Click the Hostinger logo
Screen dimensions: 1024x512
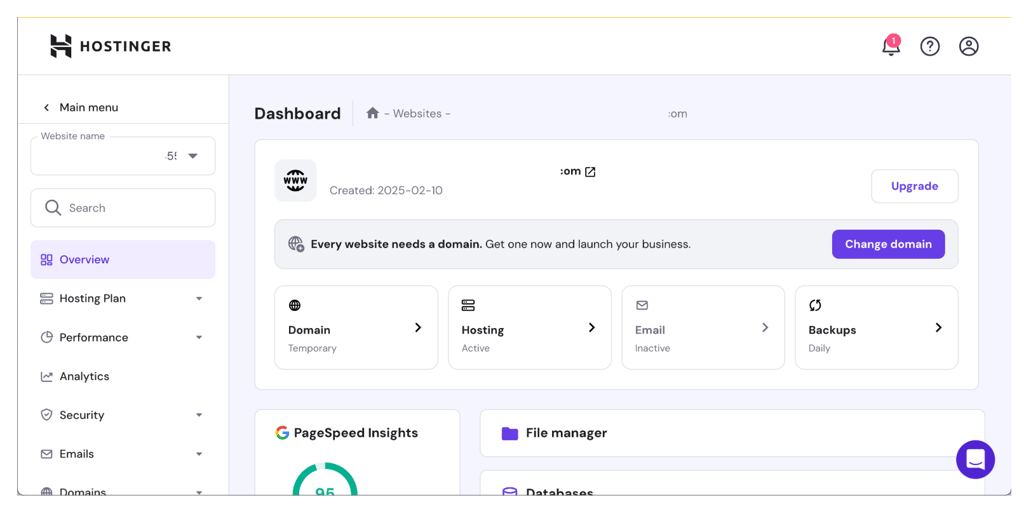click(110, 46)
